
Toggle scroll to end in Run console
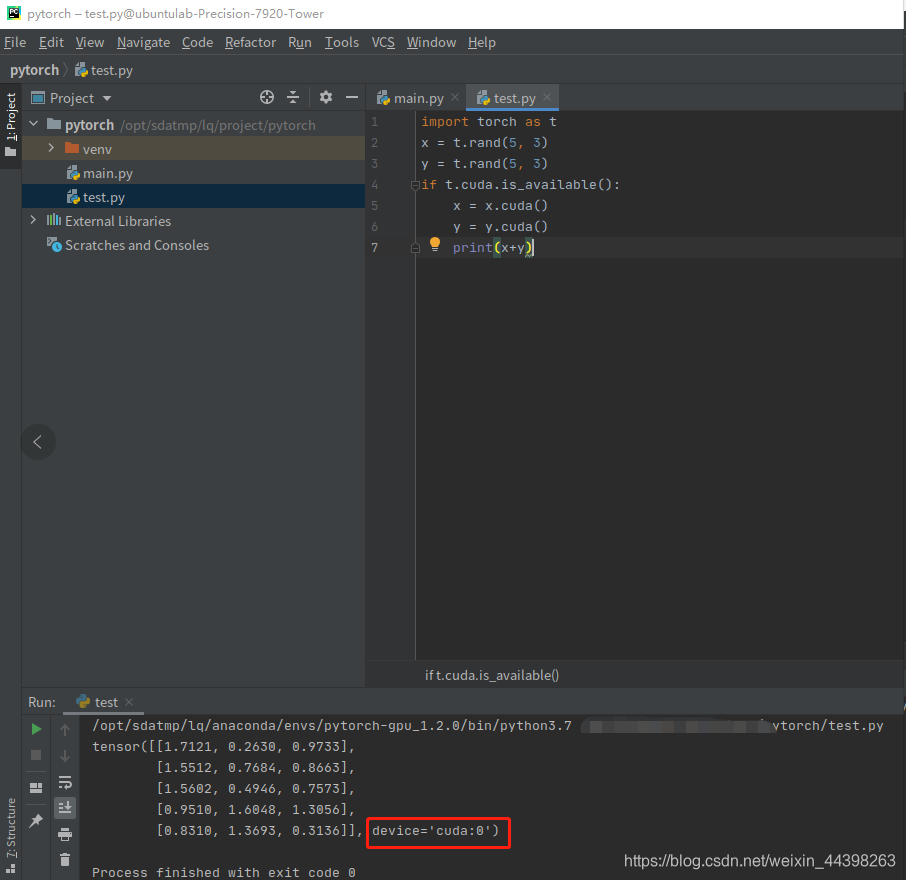tap(65, 807)
